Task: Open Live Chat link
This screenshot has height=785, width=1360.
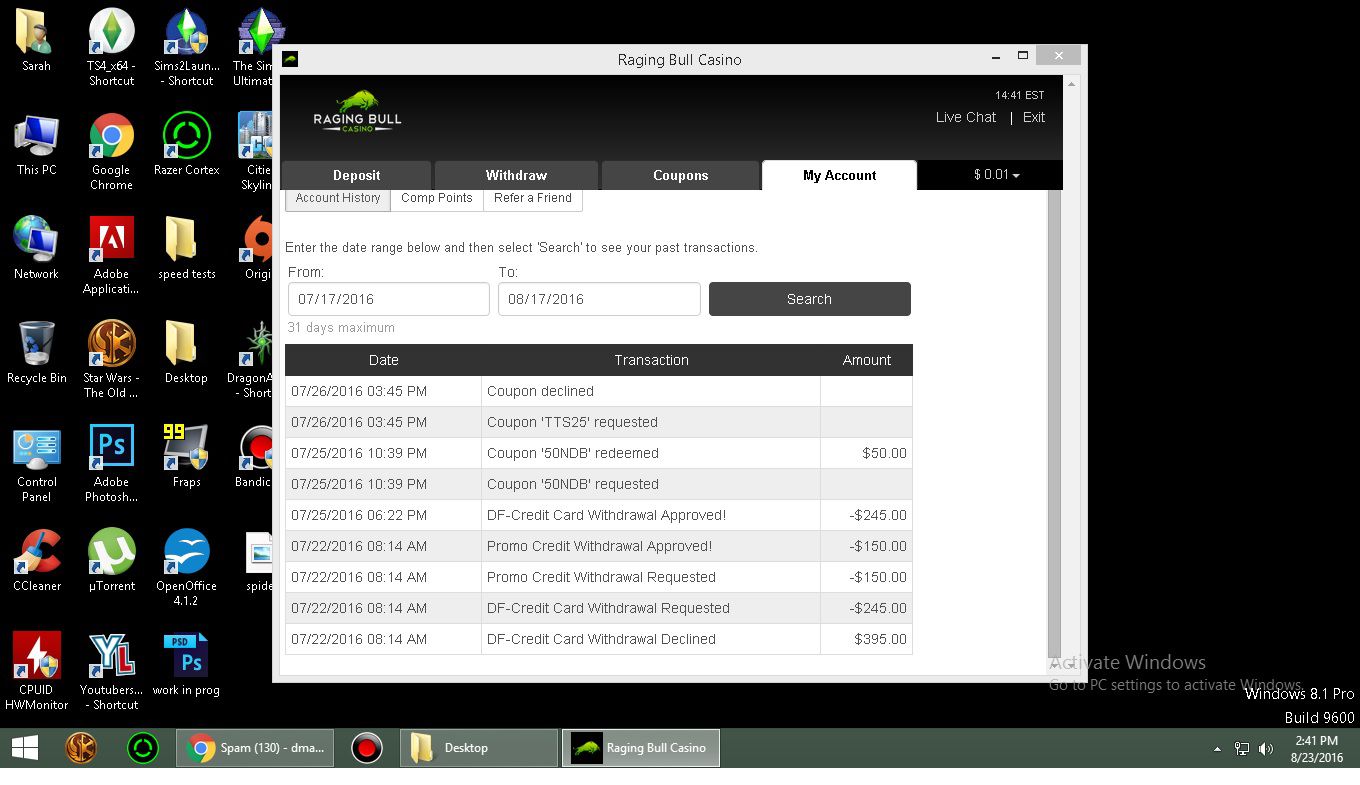Action: [x=966, y=117]
